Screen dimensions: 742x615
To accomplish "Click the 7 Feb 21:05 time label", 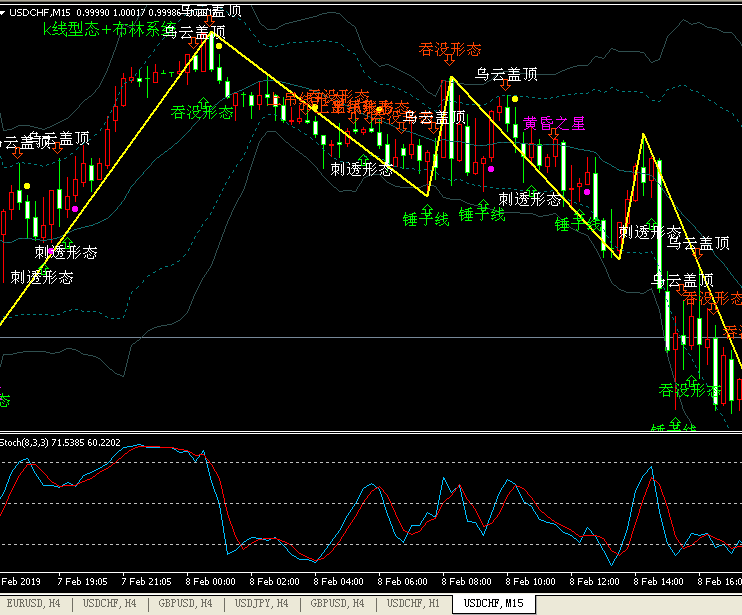I will point(146,581).
